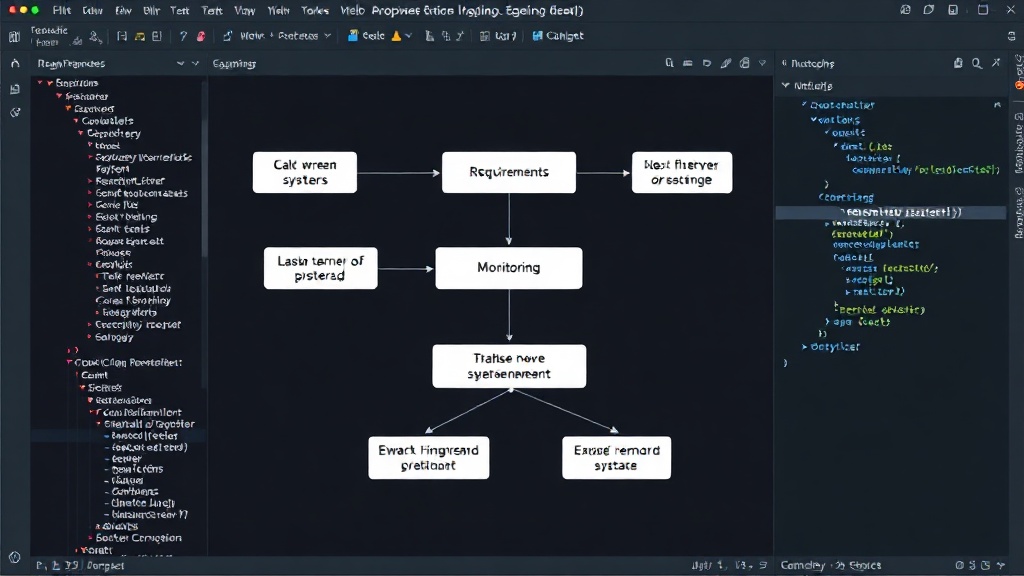
Task: Click the icon left of 'Wolw' in toolbar
Action: click(x=227, y=36)
